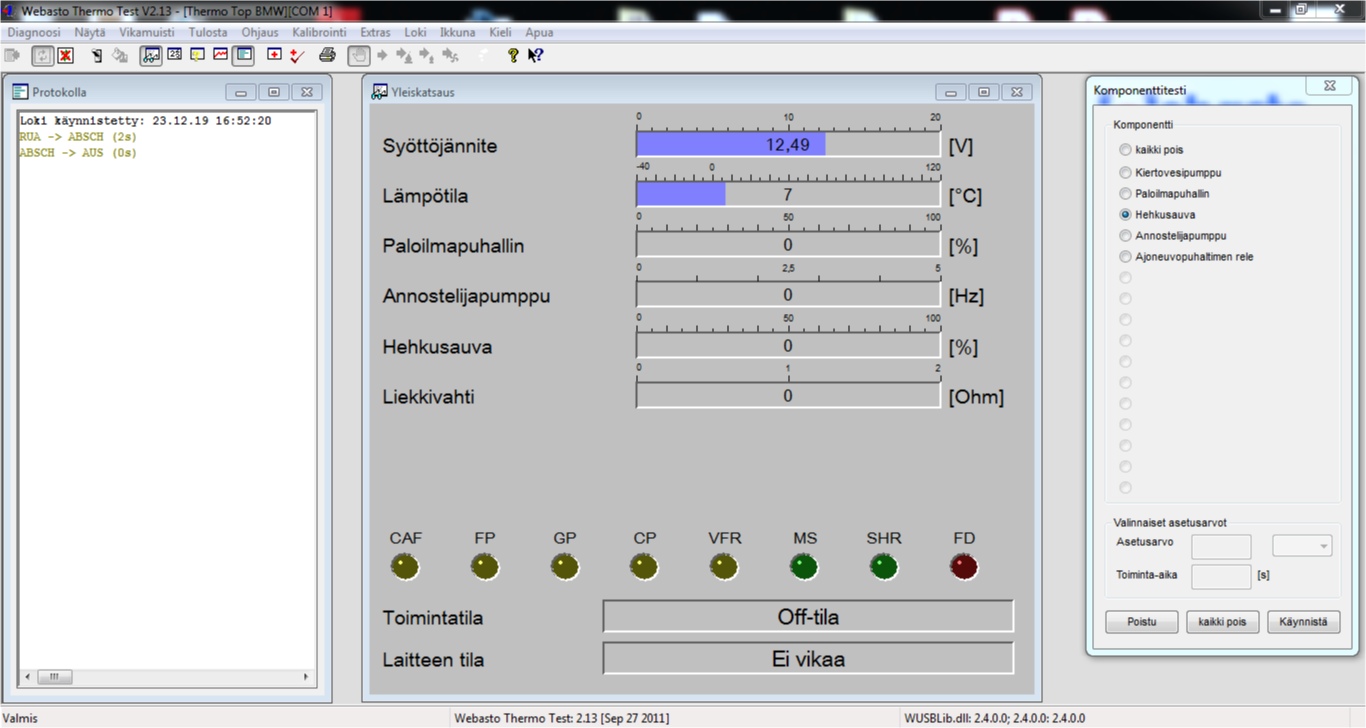Click the Toiminta-aika input field
The width and height of the screenshot is (1366, 728).
point(1221,576)
